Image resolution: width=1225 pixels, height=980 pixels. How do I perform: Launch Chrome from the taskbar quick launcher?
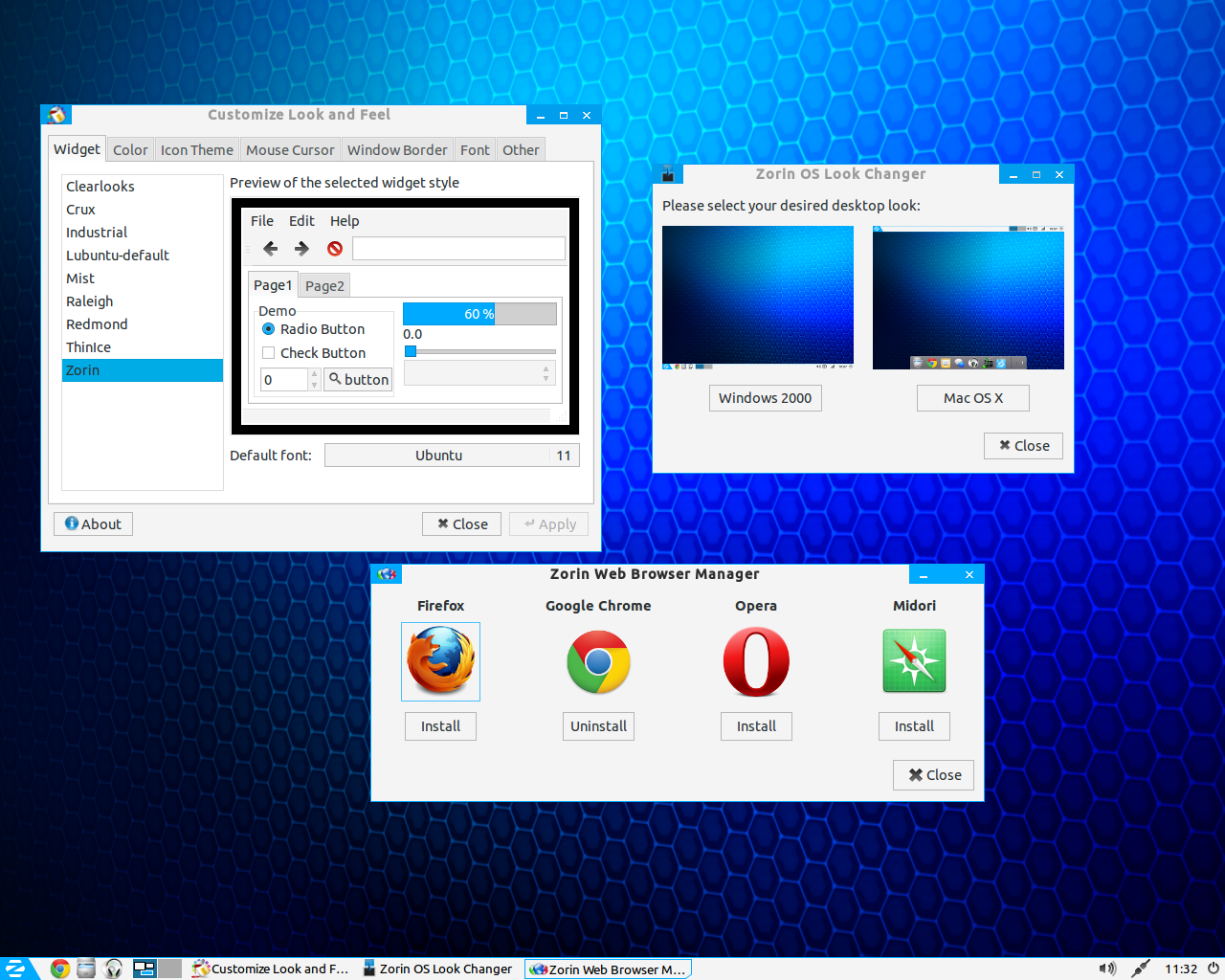click(x=60, y=969)
